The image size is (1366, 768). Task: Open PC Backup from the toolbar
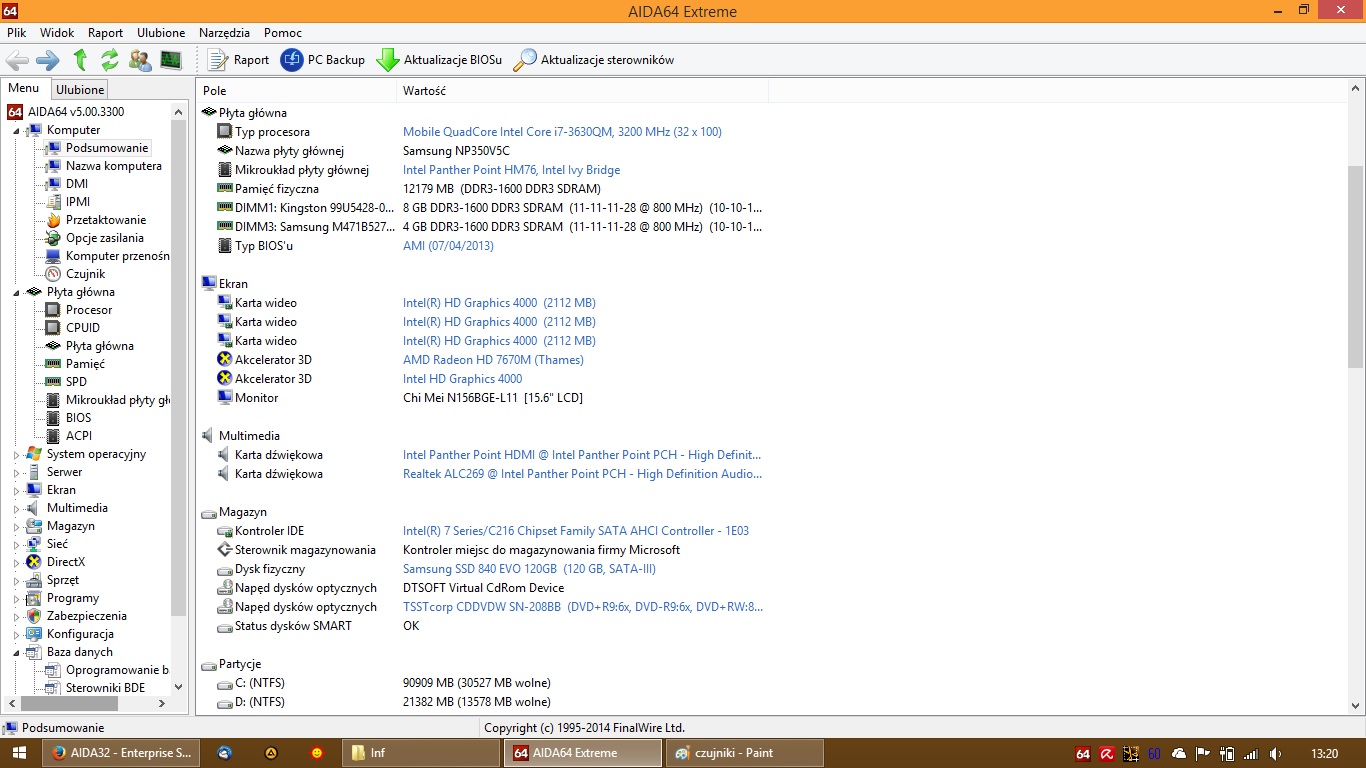point(322,60)
